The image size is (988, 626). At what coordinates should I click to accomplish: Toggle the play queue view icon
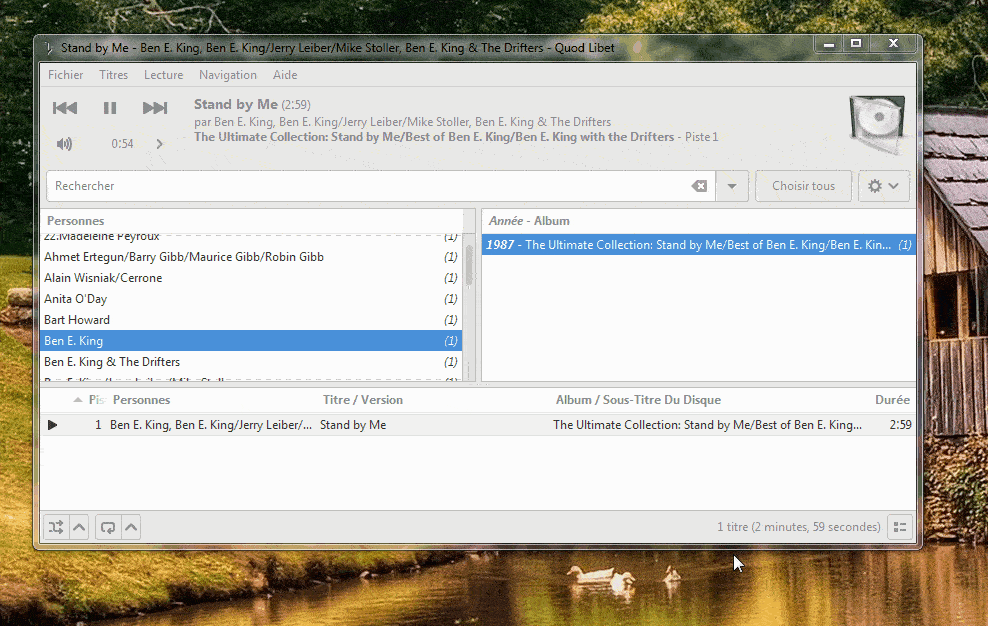tap(900, 527)
